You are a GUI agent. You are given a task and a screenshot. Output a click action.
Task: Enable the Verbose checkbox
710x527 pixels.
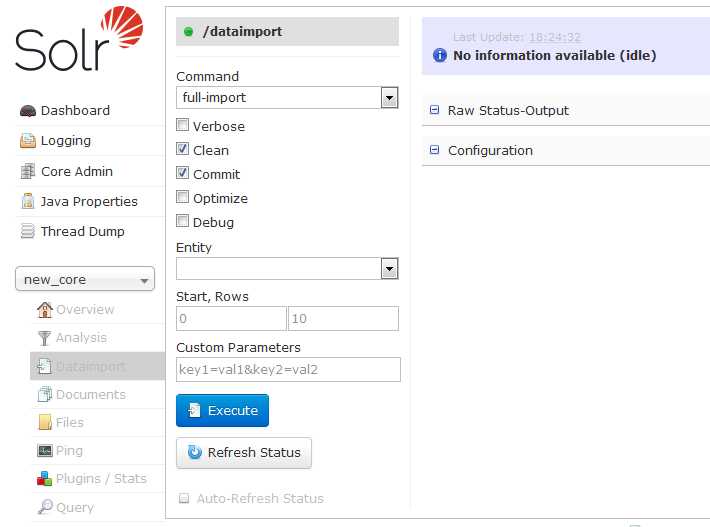pyautogui.click(x=182, y=125)
